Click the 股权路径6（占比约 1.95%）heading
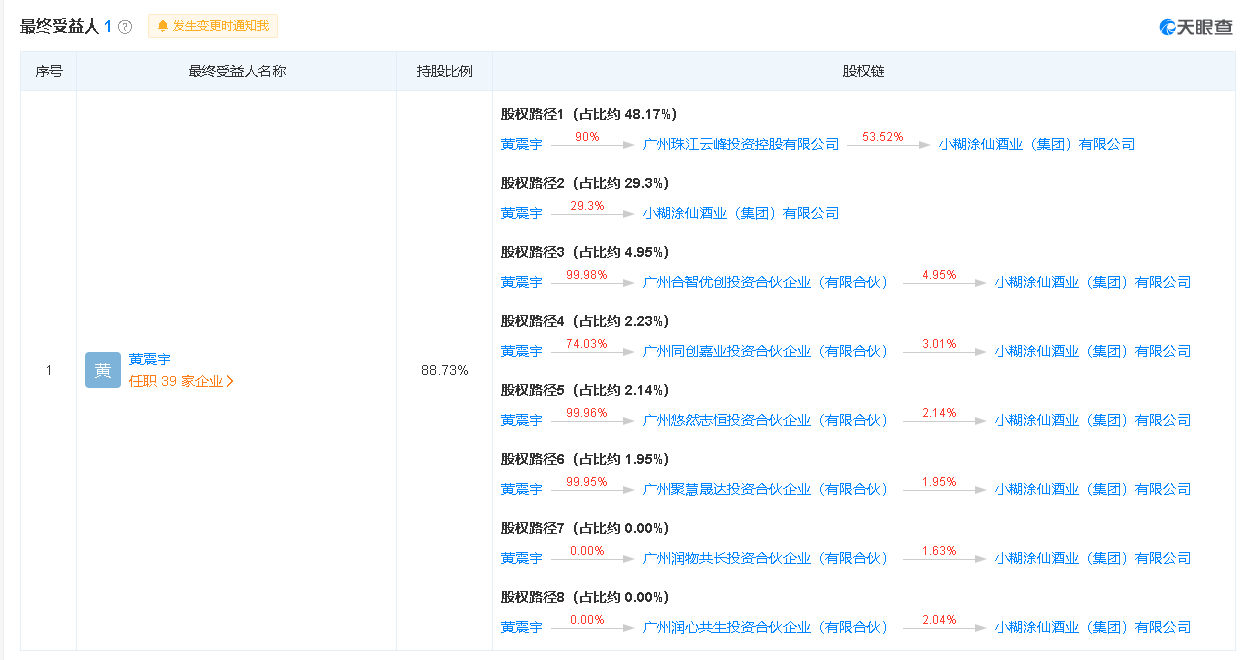This screenshot has width=1242, height=660. tap(585, 459)
